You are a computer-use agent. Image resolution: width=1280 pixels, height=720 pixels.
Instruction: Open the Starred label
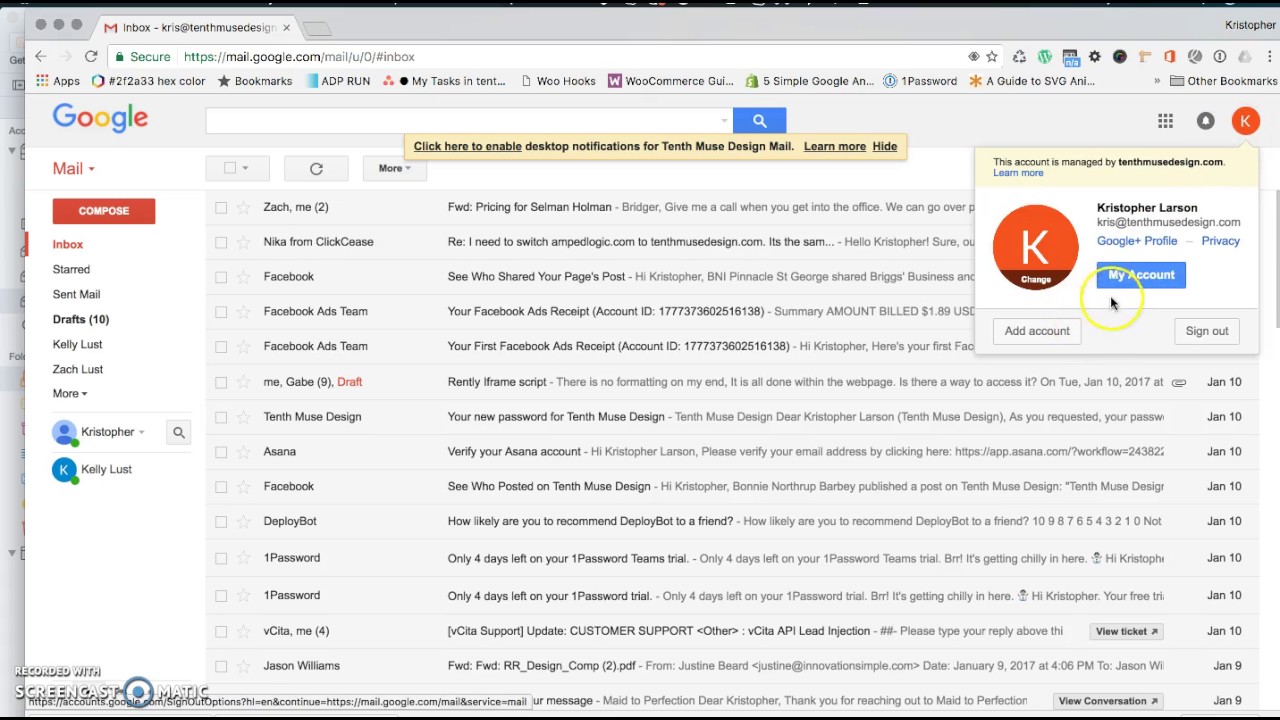pyautogui.click(x=71, y=270)
